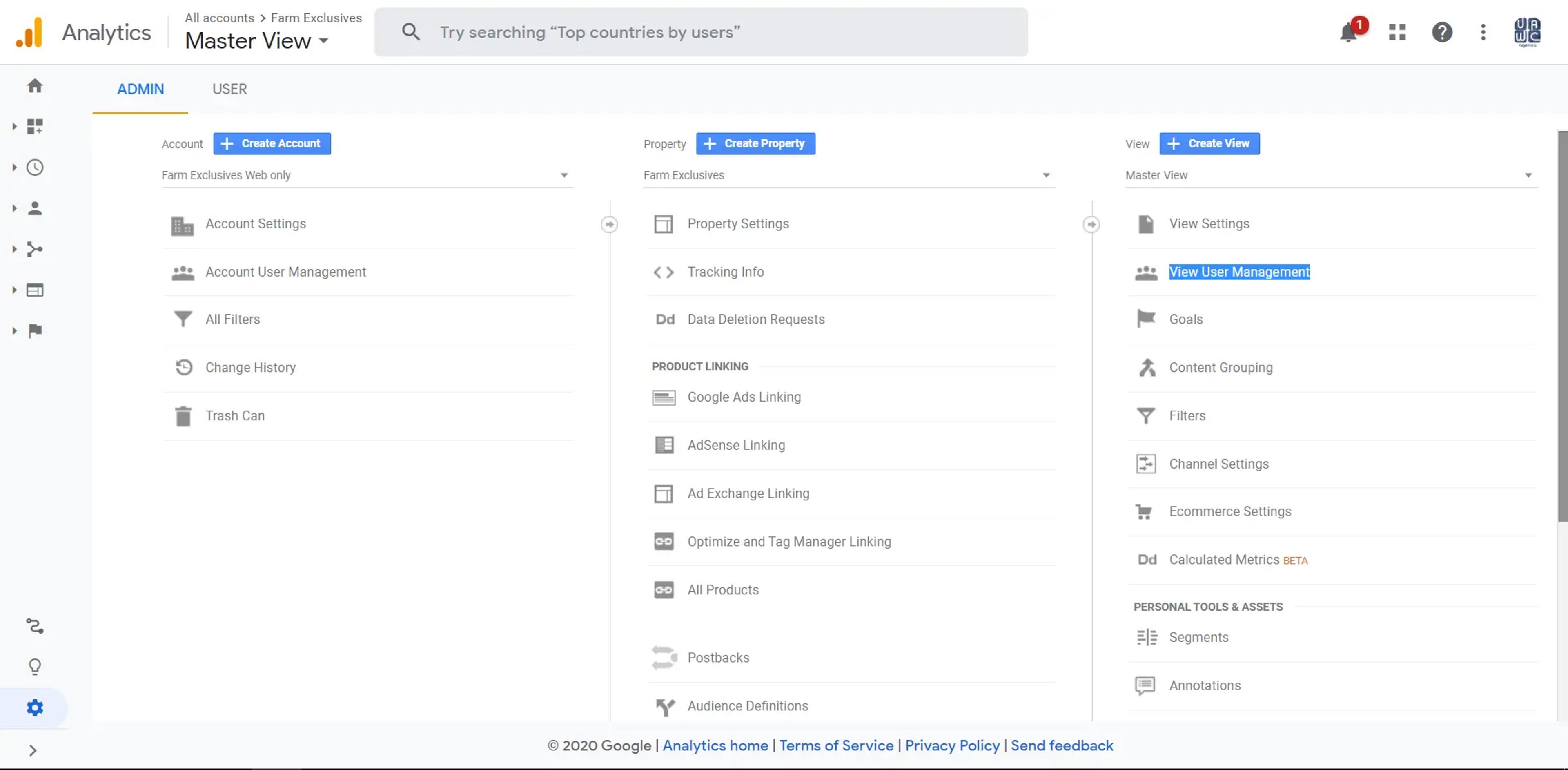
Task: Click the vertical scrollbar on the right
Action: pos(1562,326)
